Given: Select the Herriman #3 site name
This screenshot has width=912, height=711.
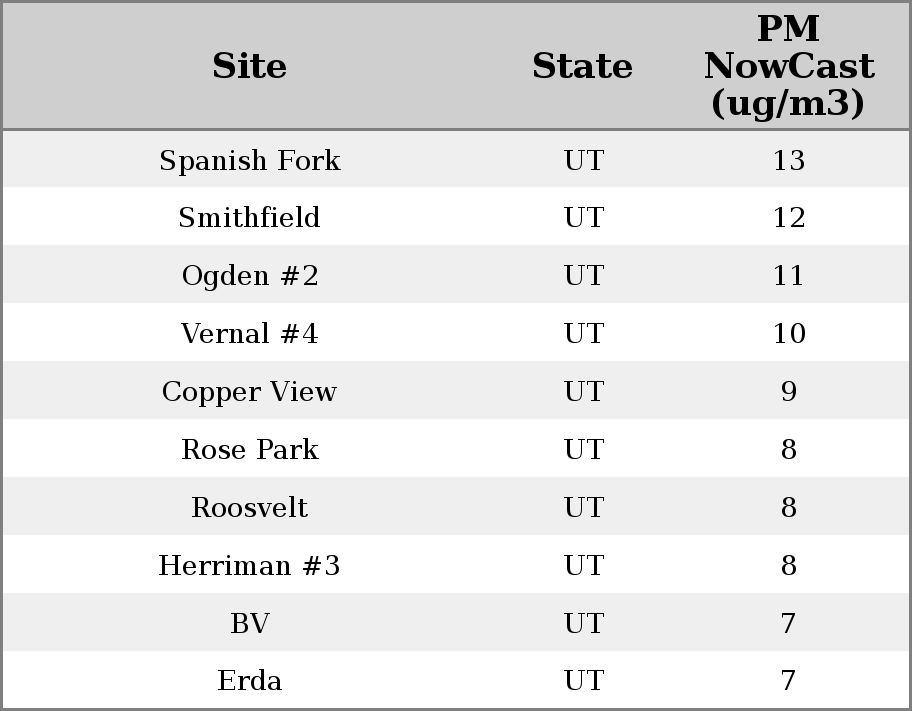Looking at the screenshot, I should (249, 566).
